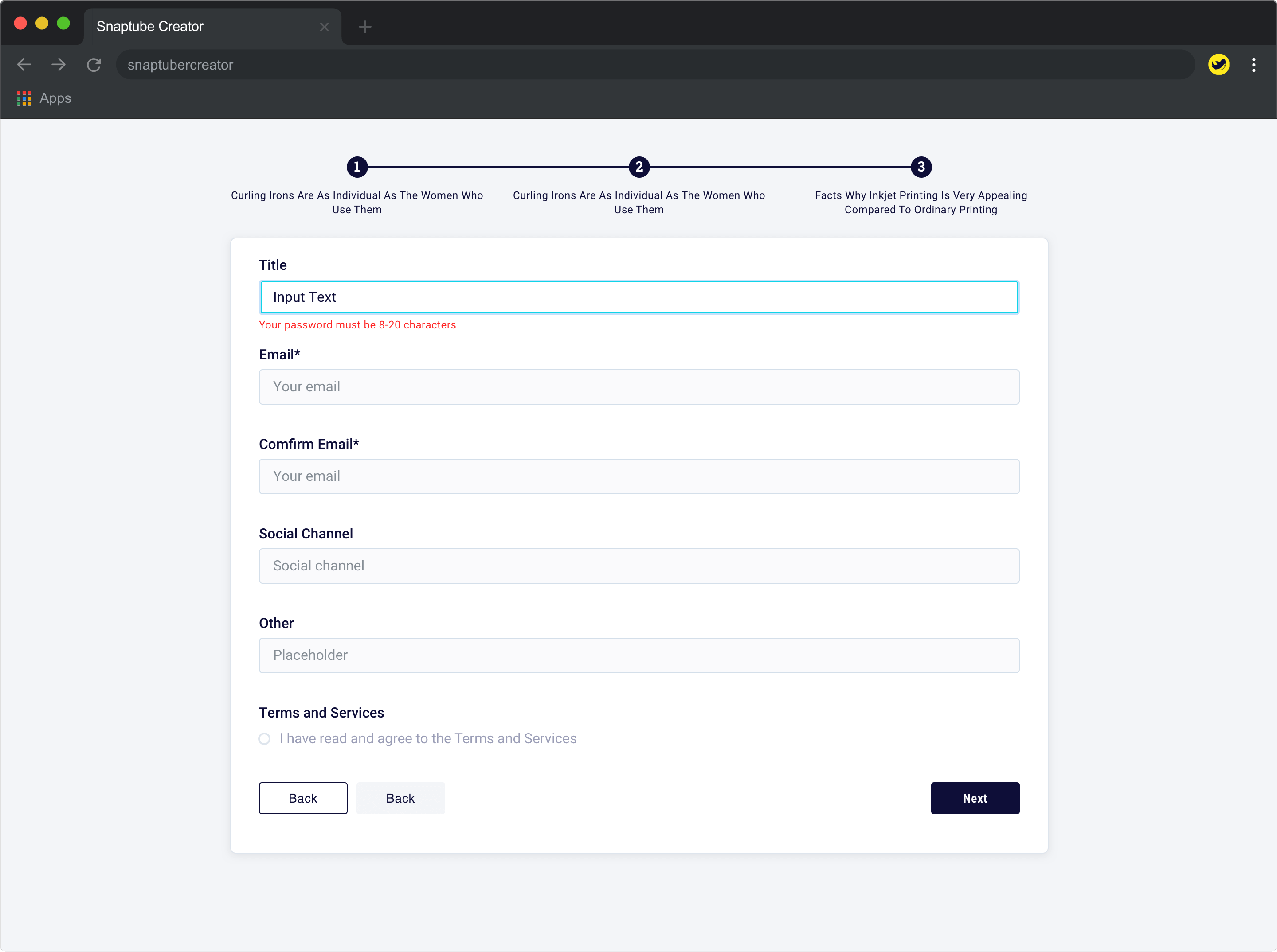Image resolution: width=1277 pixels, height=952 pixels.
Task: Click the macOS green maximize button
Action: [63, 23]
